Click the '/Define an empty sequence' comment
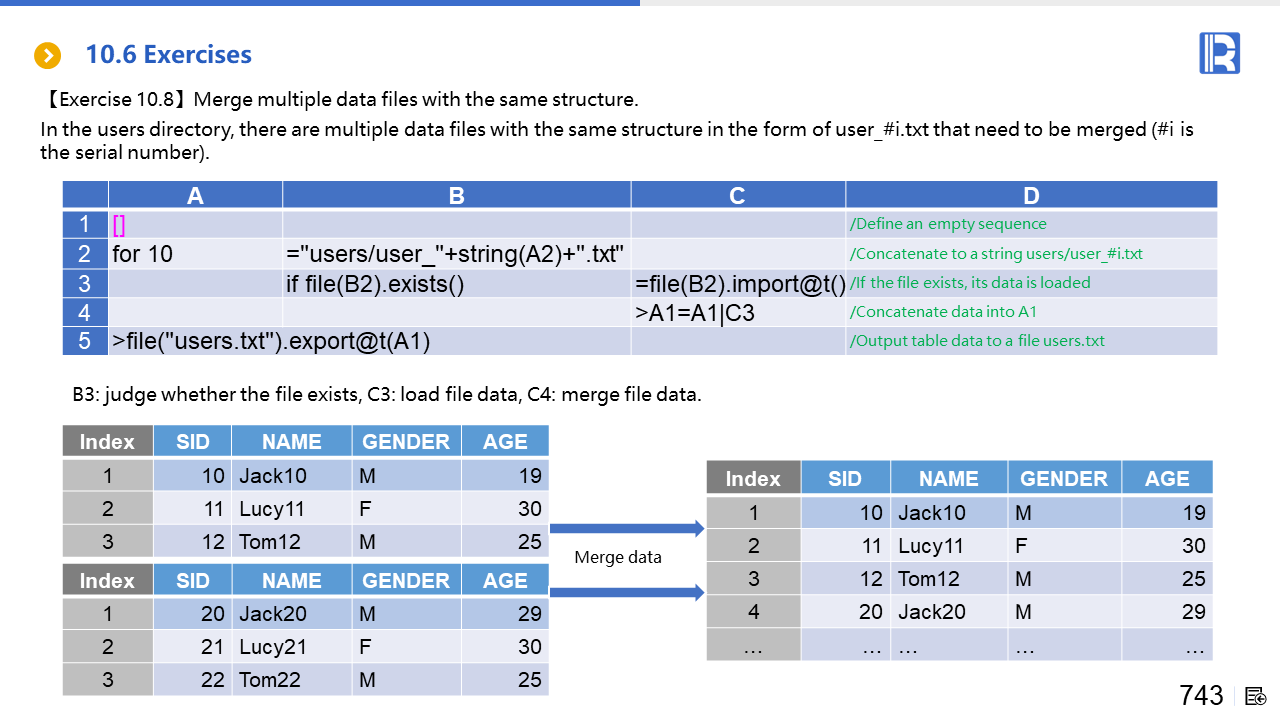Screen dimensions: 1280x720 pyautogui.click(x=948, y=225)
